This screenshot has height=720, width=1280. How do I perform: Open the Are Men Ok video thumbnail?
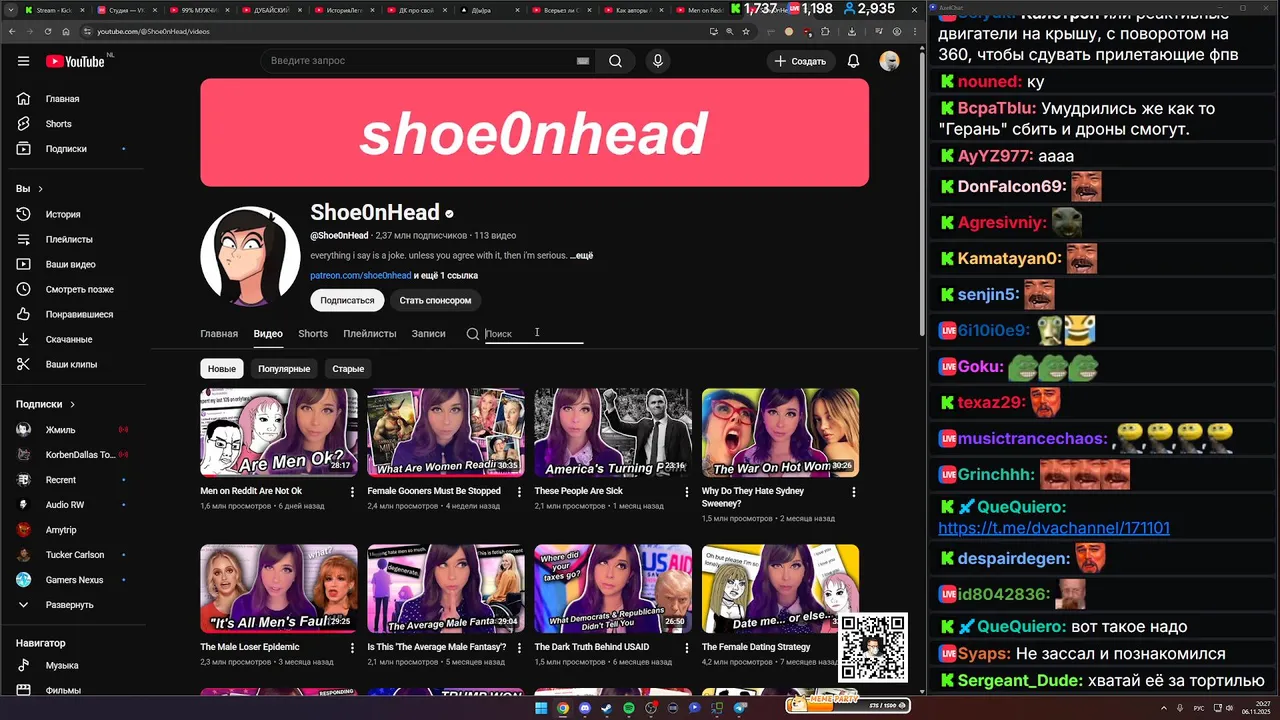point(279,433)
